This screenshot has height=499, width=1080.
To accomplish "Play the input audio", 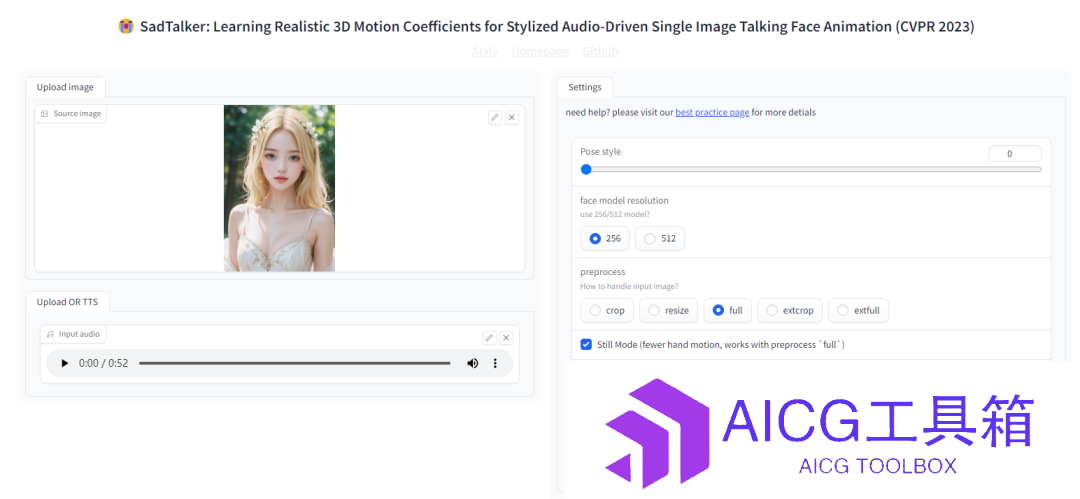I will 65,363.
